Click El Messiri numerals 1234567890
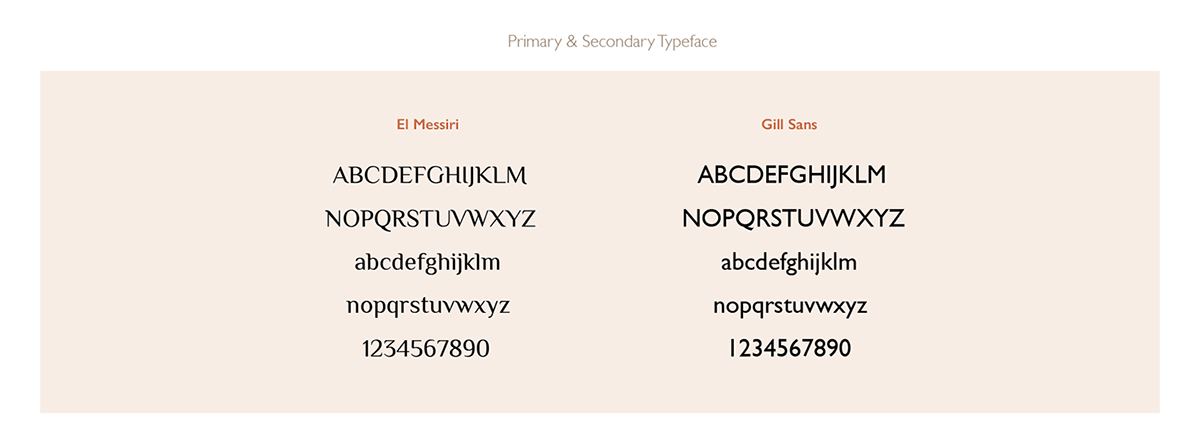 point(426,349)
